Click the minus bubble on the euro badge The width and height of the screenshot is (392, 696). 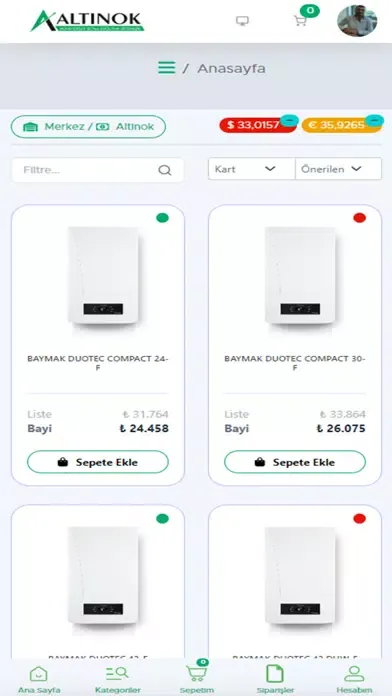pyautogui.click(x=375, y=120)
